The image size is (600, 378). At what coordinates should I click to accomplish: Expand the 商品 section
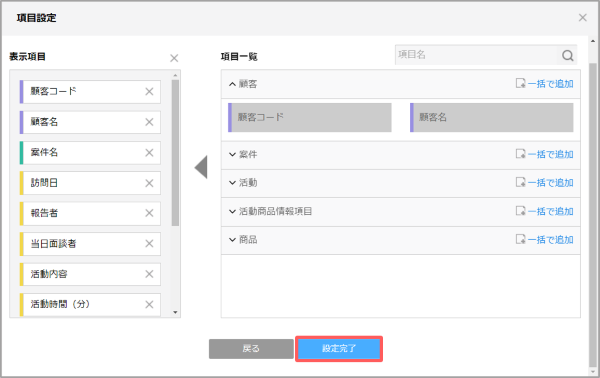(x=232, y=240)
